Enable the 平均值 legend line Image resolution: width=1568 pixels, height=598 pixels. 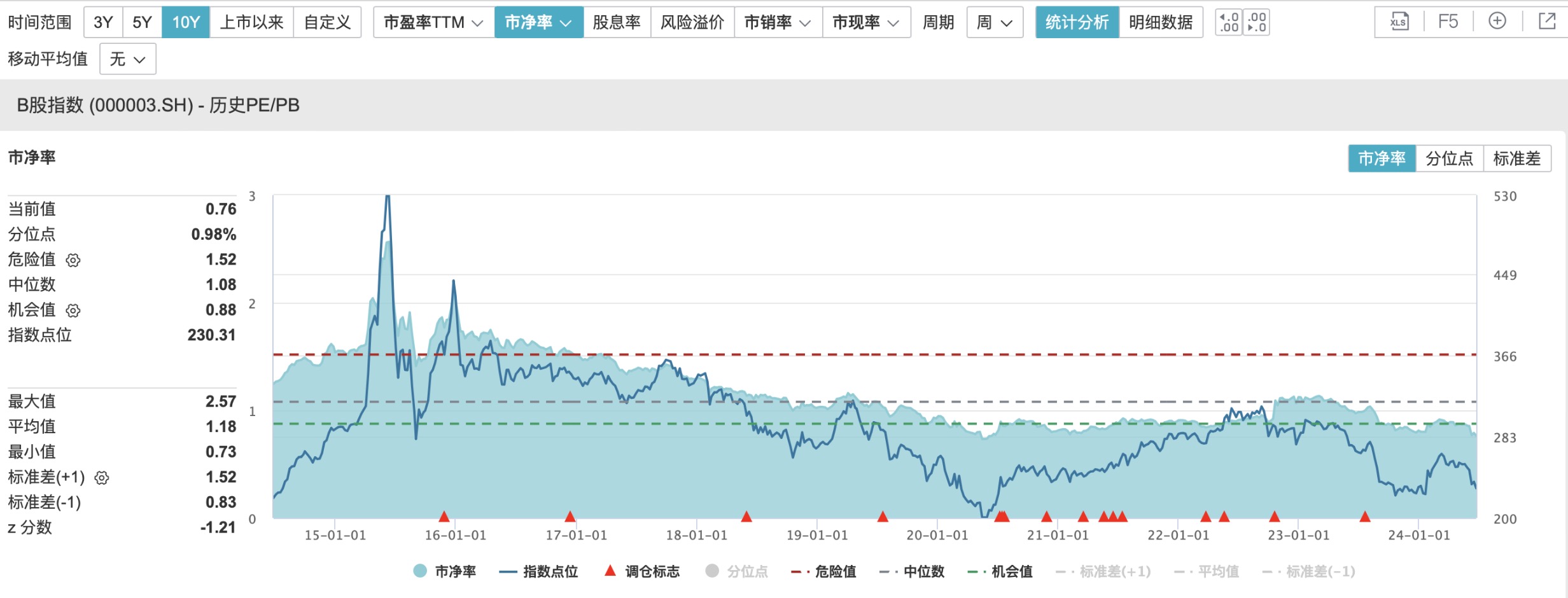tap(1207, 571)
